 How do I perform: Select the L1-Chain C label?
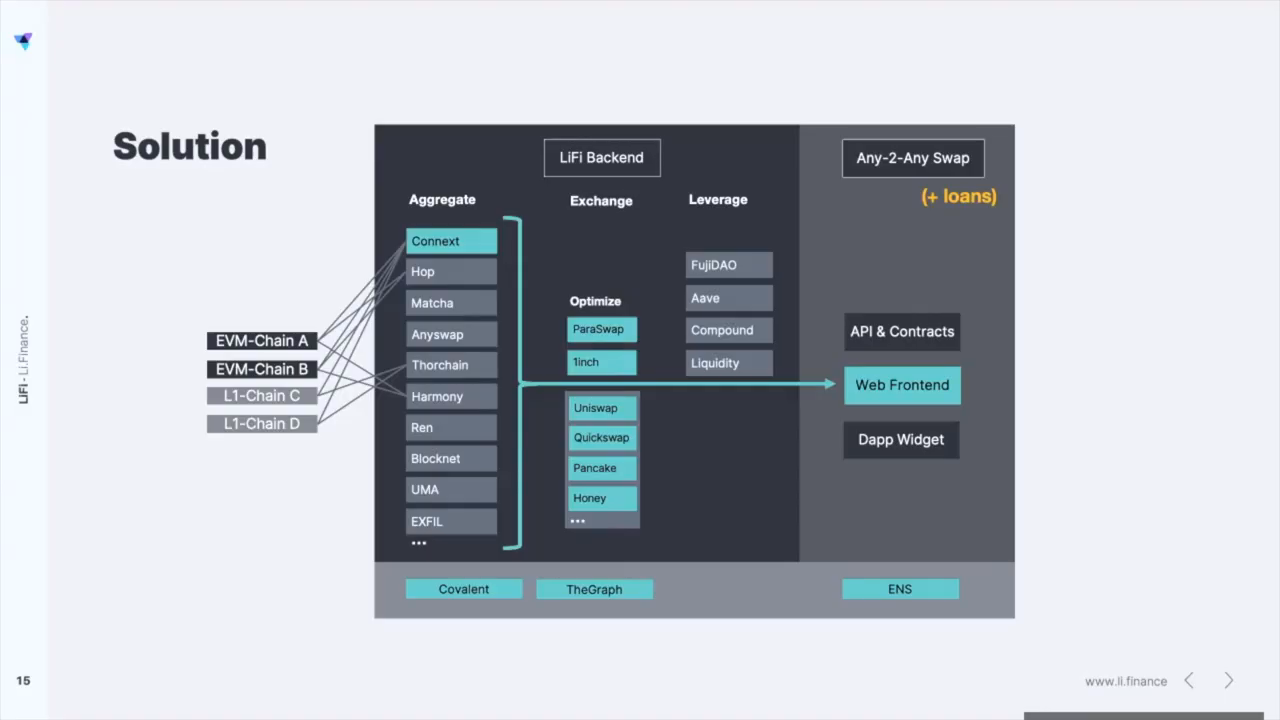point(262,396)
